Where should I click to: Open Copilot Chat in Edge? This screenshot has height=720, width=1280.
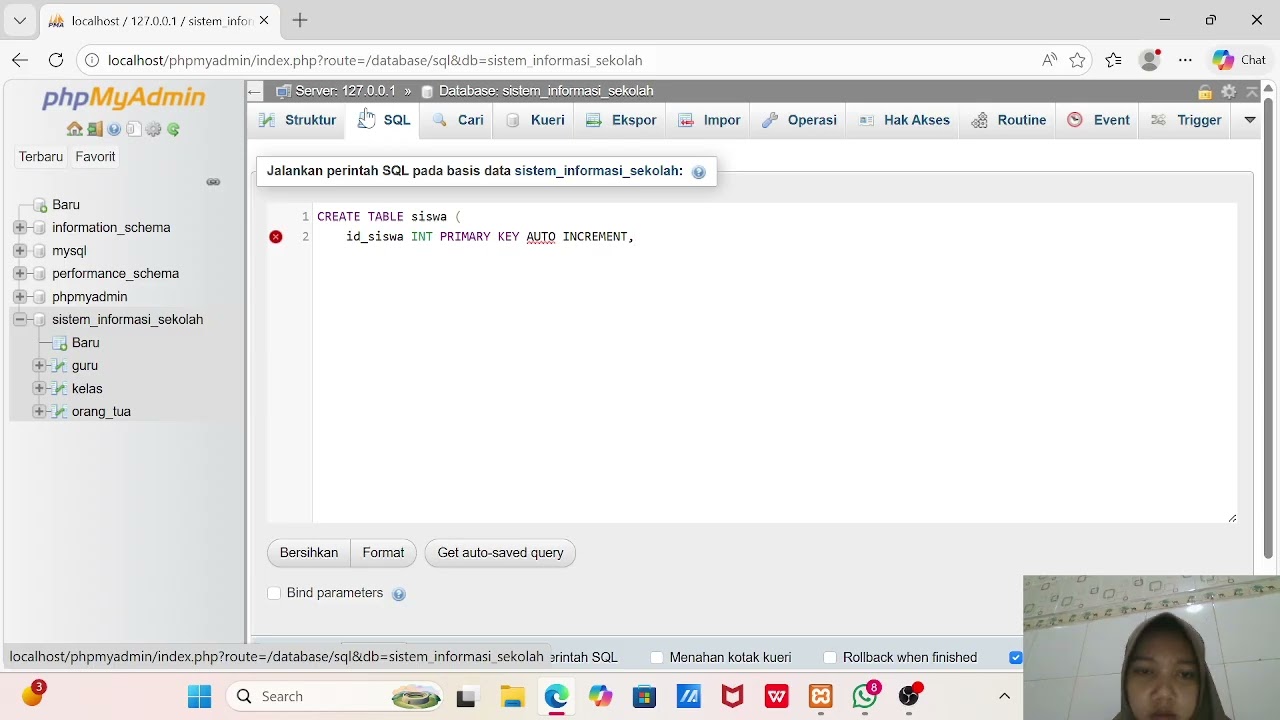1240,60
